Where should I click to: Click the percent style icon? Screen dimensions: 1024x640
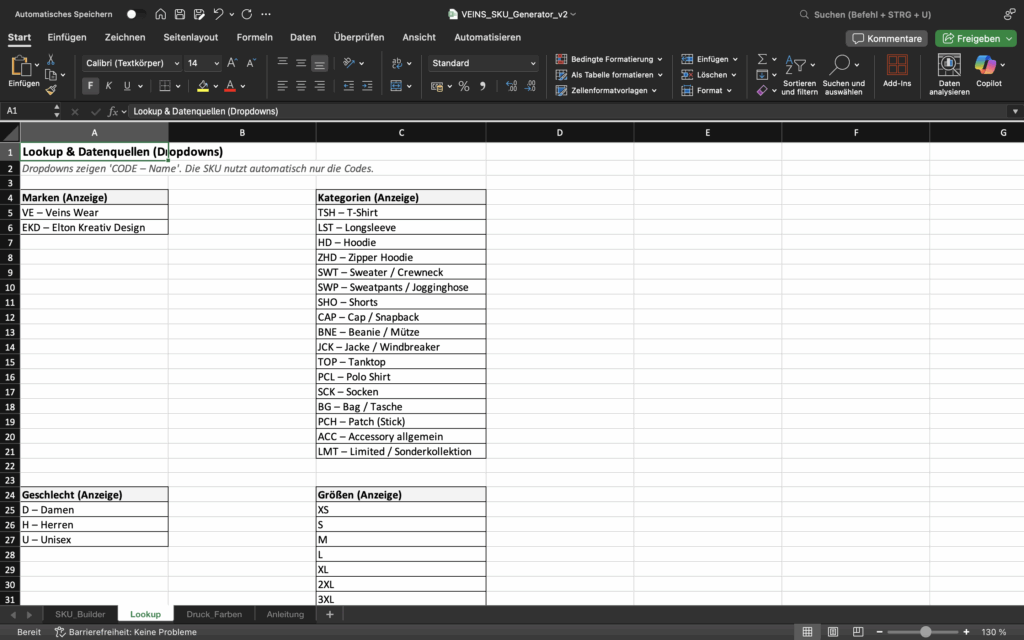[464, 86]
